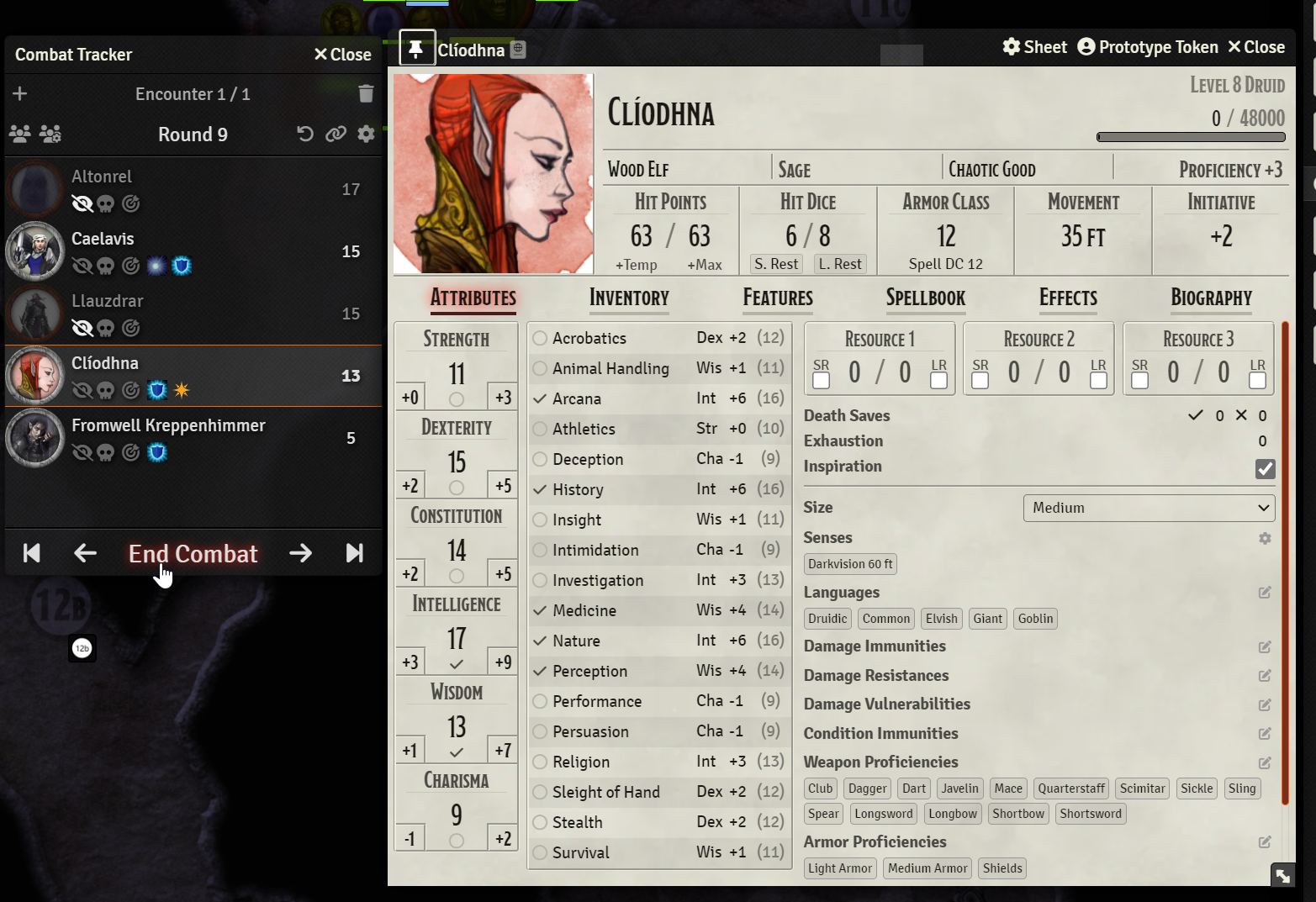Toggle Clíodhna's hidden visibility eye
Screen dimensions: 1316x902
coord(82,390)
